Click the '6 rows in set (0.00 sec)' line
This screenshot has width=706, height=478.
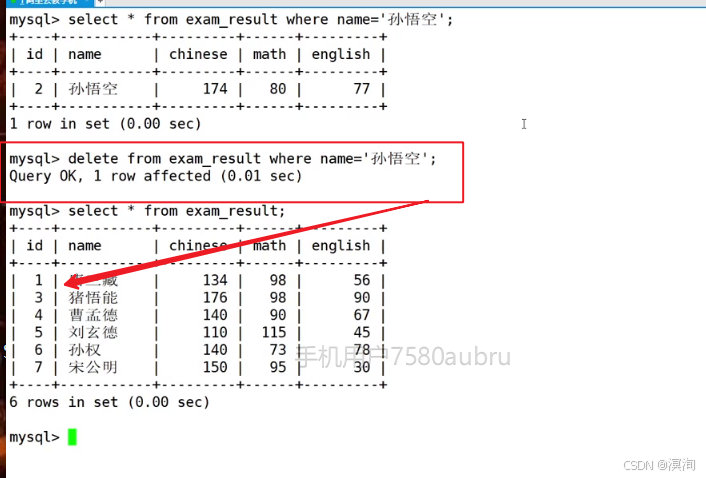coord(109,402)
